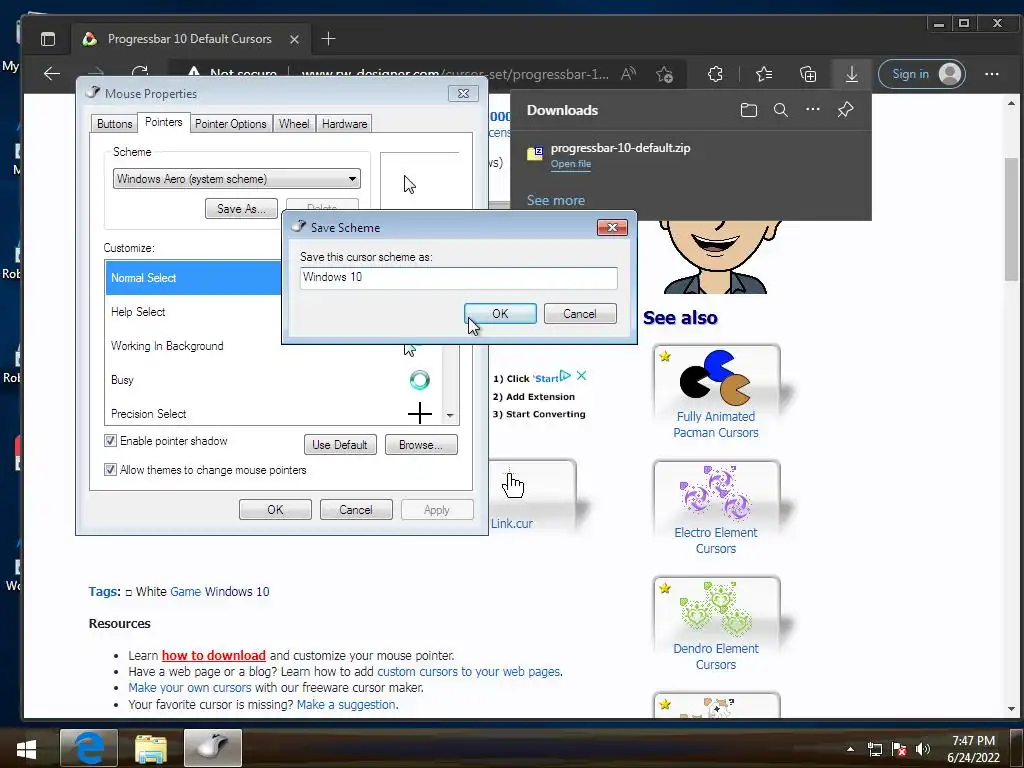Viewport: 1024px width, 768px height.
Task: Add this page to favorites
Action: pos(665,74)
